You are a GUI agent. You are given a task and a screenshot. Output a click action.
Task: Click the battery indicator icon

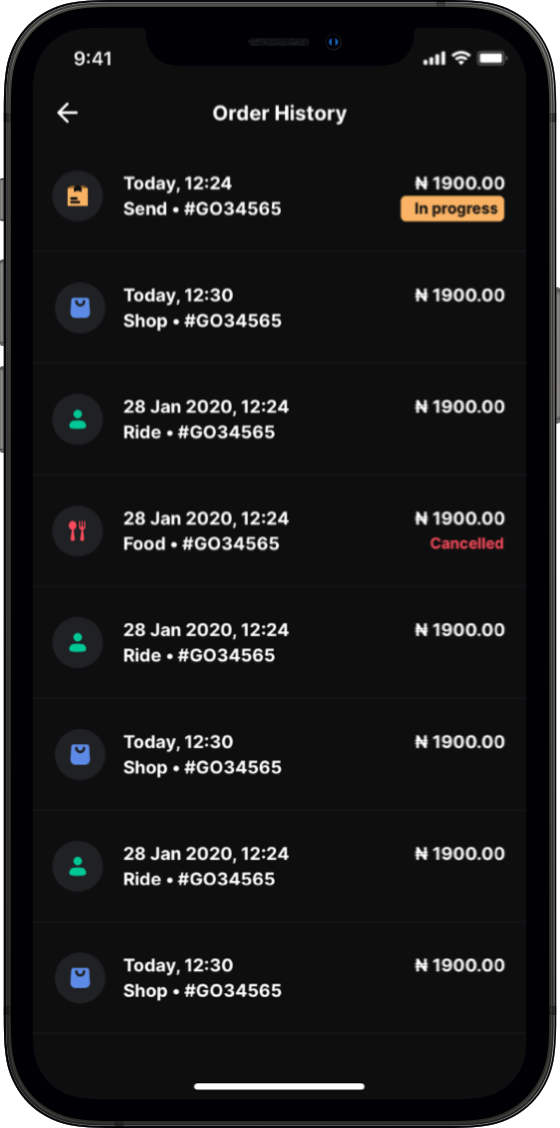point(491,58)
